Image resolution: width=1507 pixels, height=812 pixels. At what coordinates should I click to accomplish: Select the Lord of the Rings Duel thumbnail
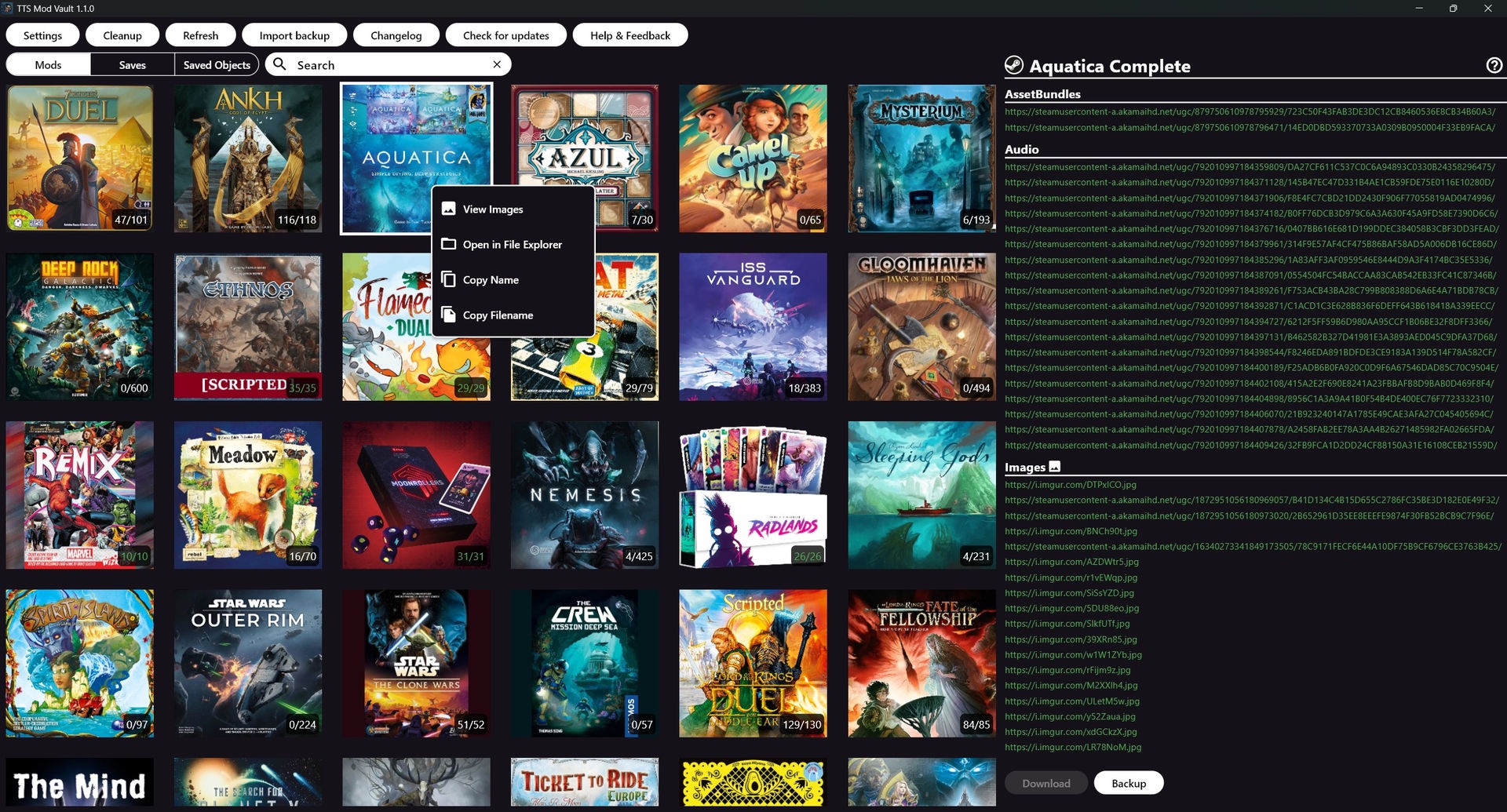click(x=753, y=664)
